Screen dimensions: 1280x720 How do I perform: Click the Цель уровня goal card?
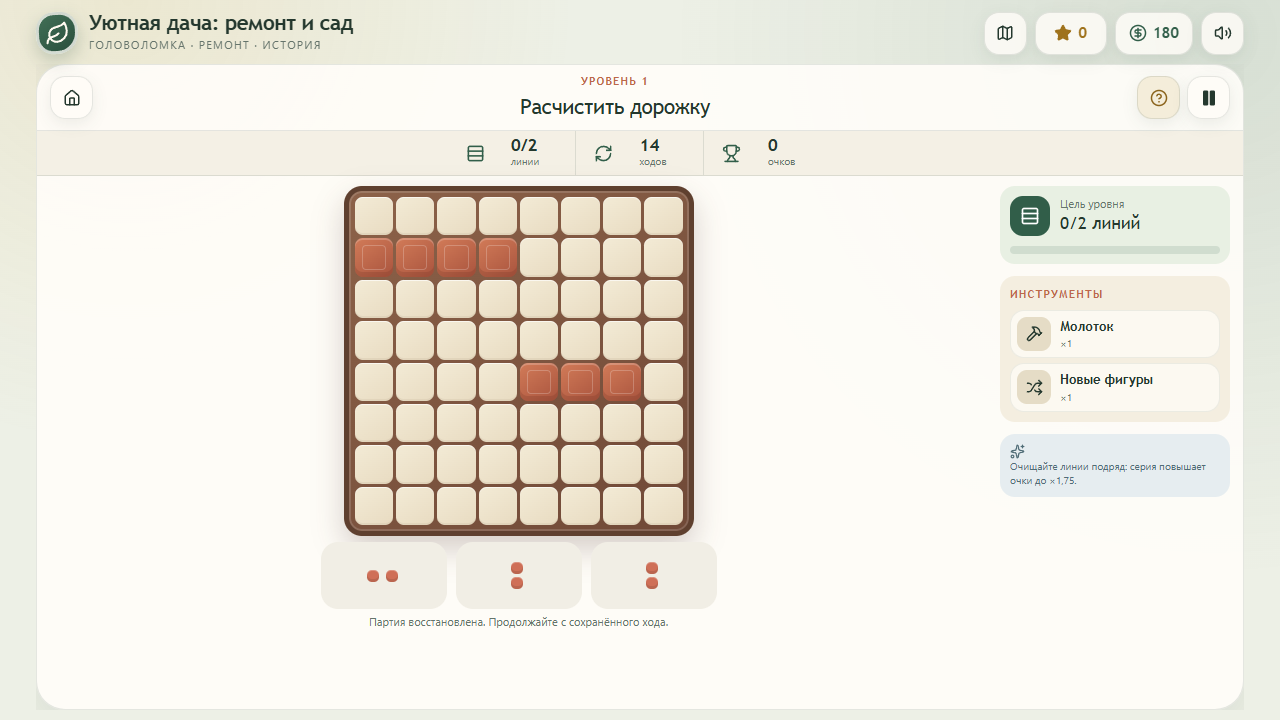1115,225
